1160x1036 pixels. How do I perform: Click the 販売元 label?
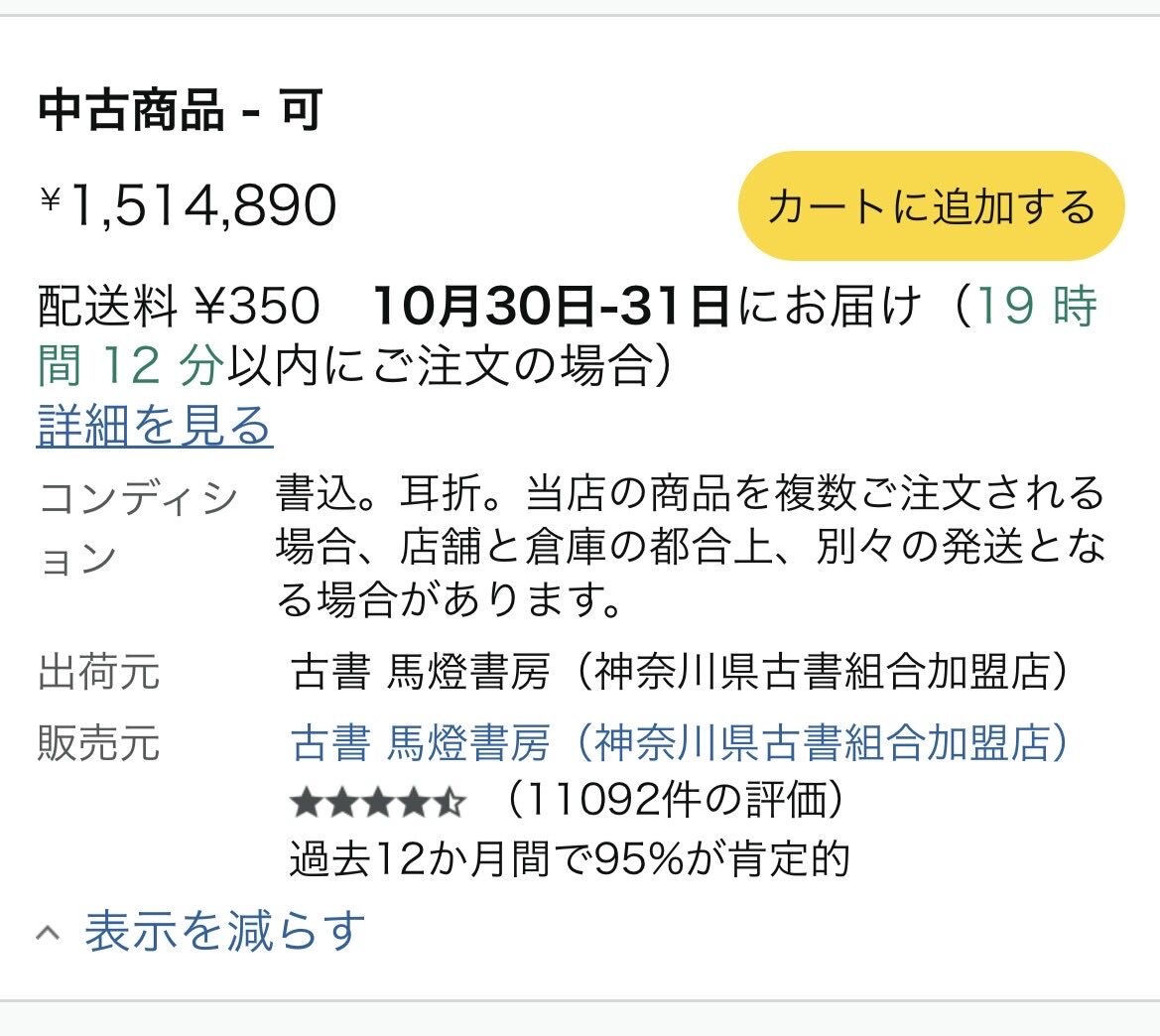point(98,742)
